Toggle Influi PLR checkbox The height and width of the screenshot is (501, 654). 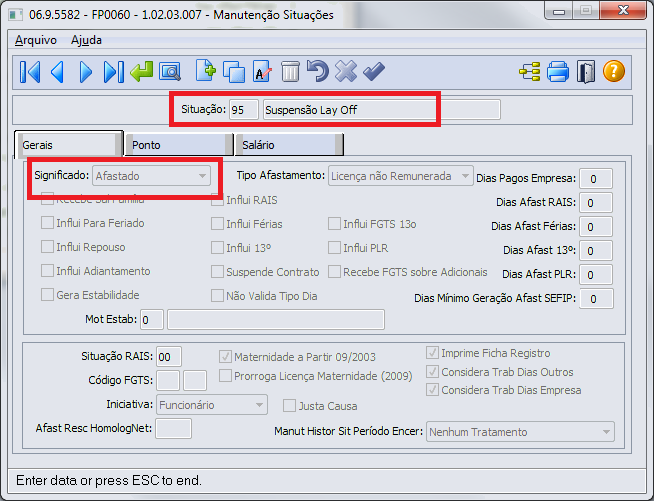click(x=334, y=248)
